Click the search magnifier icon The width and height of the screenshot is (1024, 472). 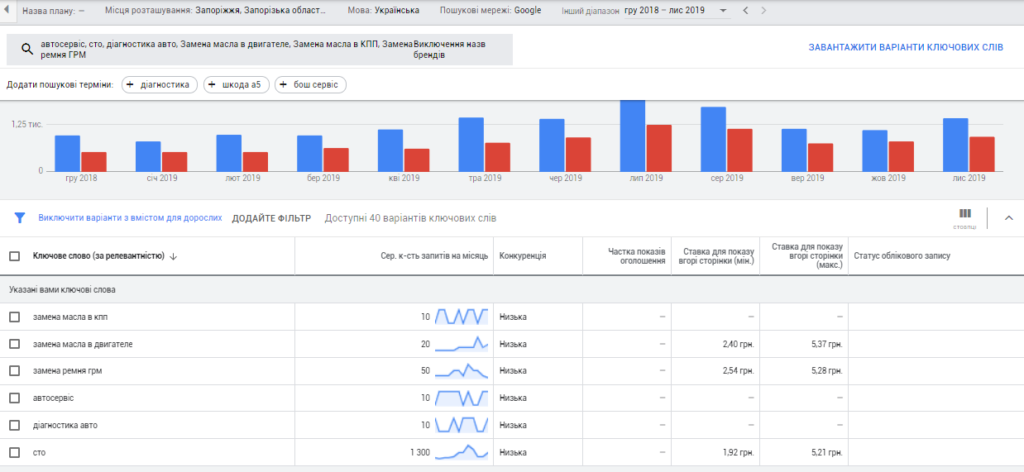click(27, 50)
